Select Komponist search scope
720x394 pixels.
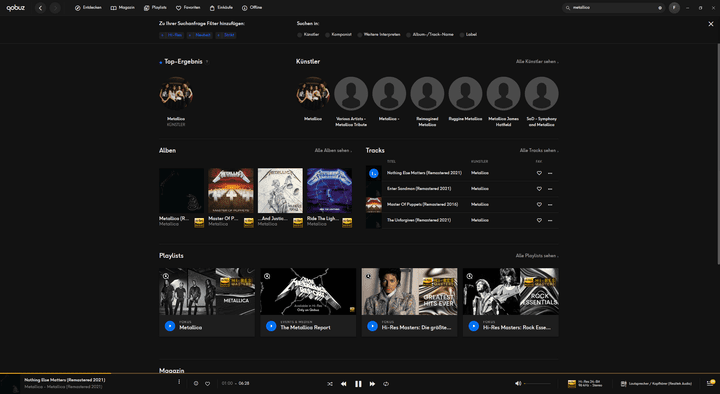338,34
